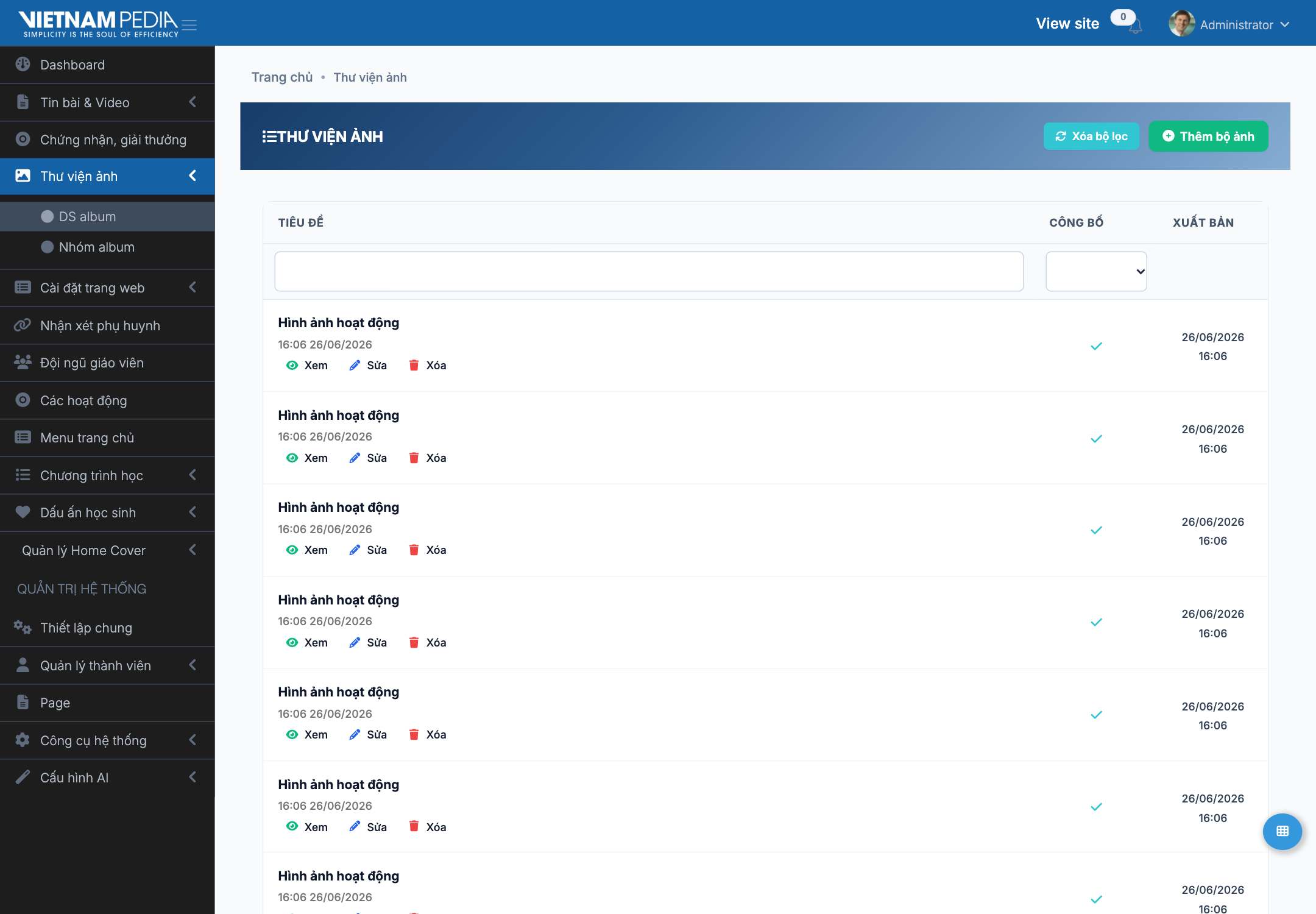Click the red trash icon of the first album's Xóa
This screenshot has width=1316, height=914.
414,365
